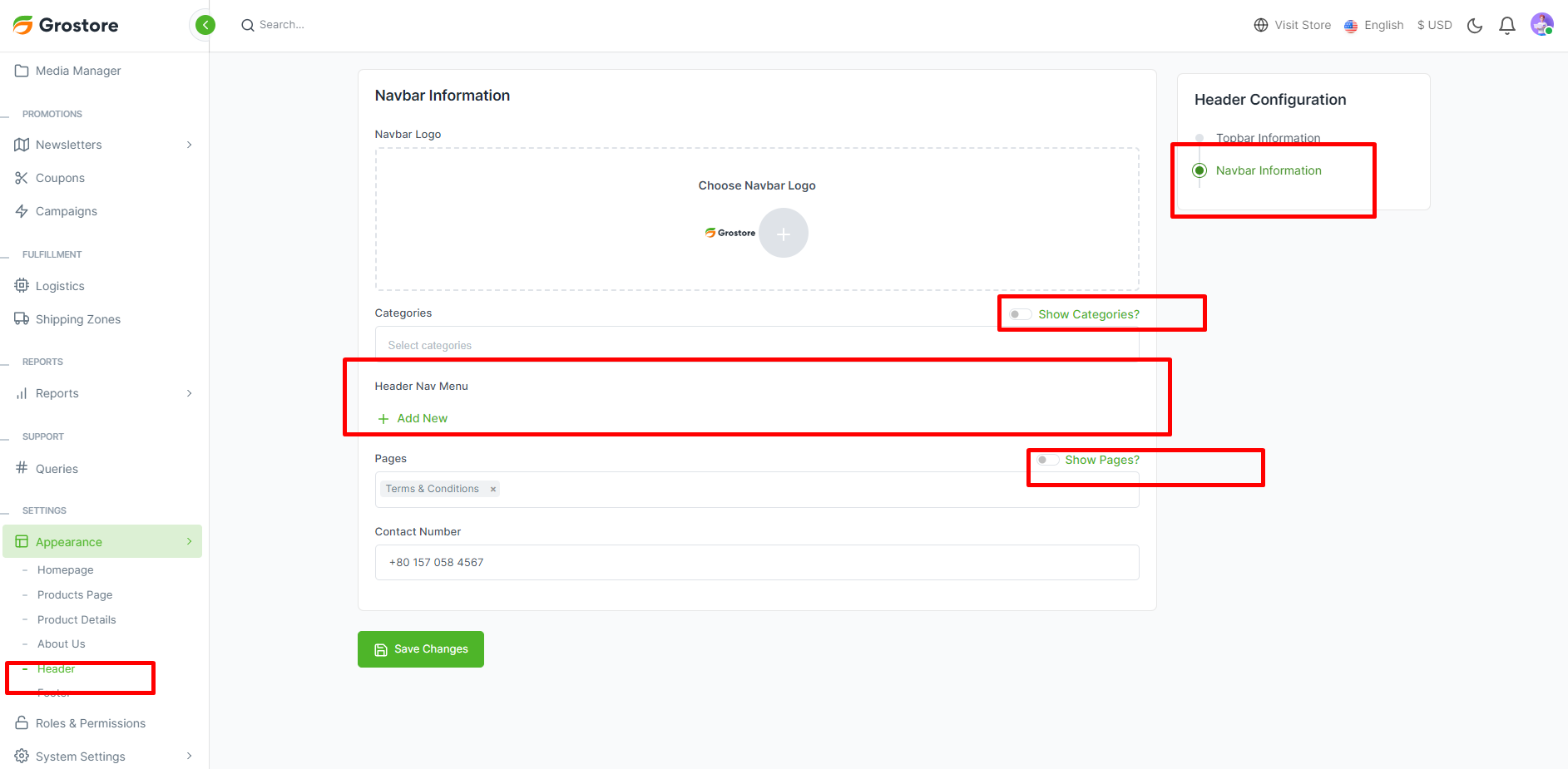Enable the Show Categories toggle
This screenshot has height=769, width=1568.
pyautogui.click(x=1020, y=314)
